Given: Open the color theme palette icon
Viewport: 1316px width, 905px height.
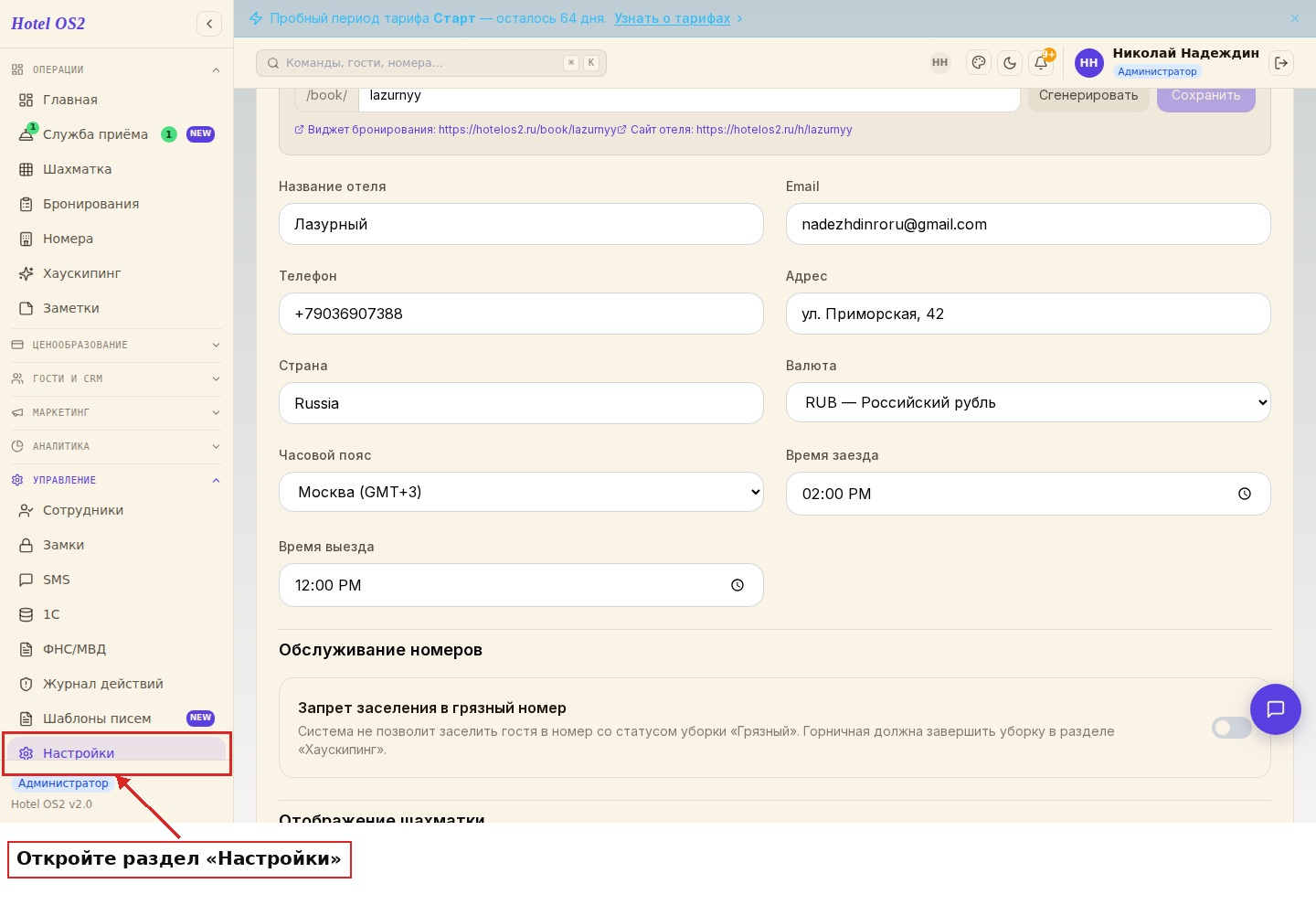Looking at the screenshot, I should pos(979,63).
